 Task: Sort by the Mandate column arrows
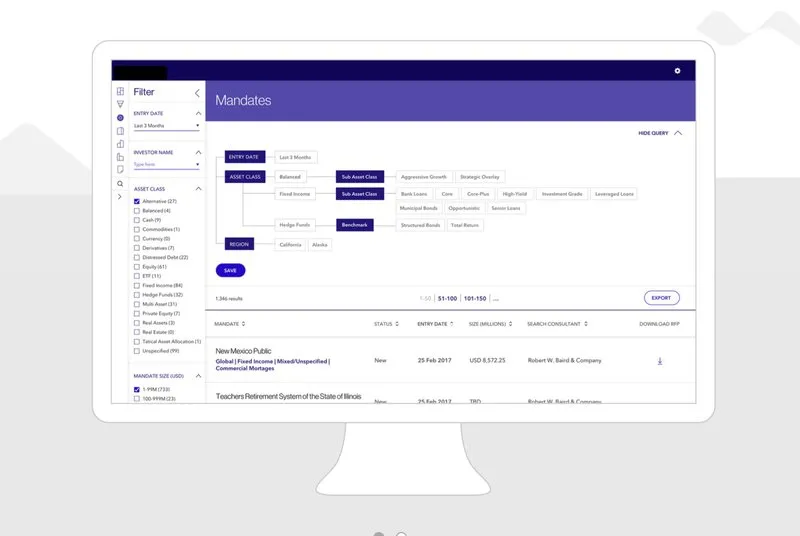point(243,324)
